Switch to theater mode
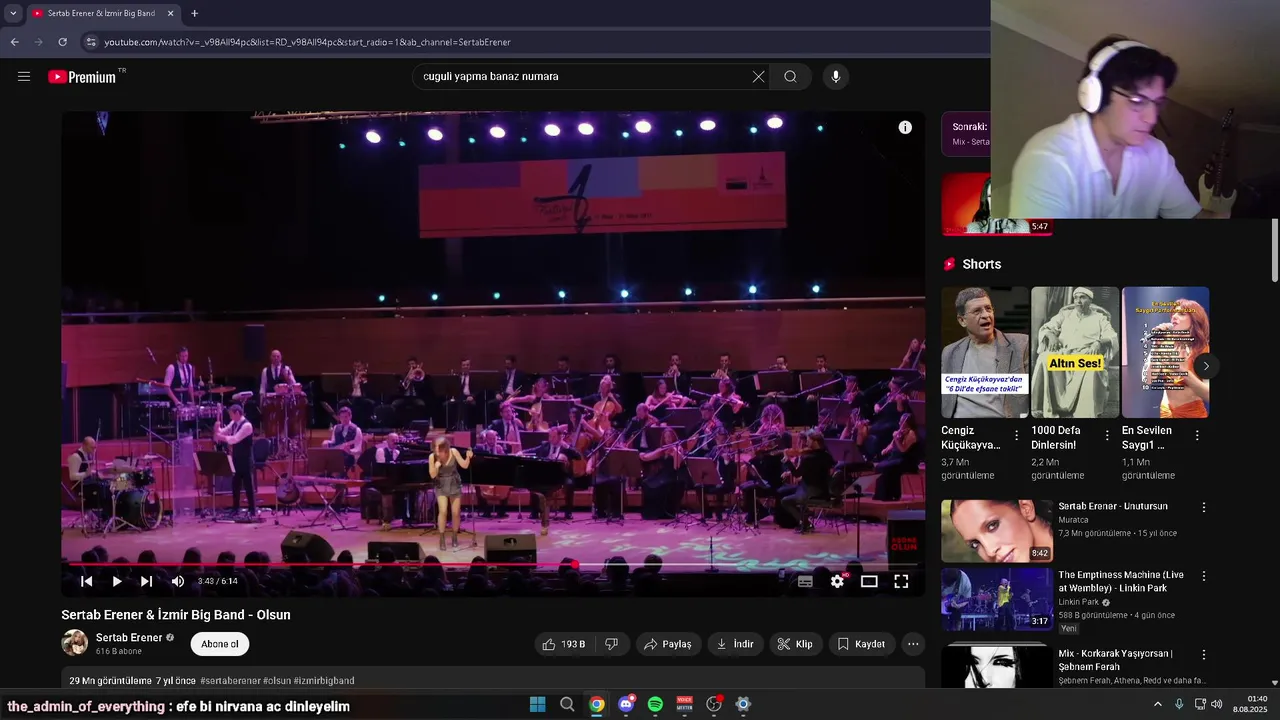 pyautogui.click(x=869, y=581)
